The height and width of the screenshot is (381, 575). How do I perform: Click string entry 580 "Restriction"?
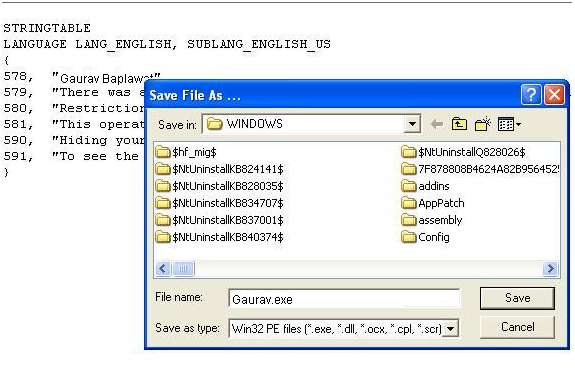point(73,108)
